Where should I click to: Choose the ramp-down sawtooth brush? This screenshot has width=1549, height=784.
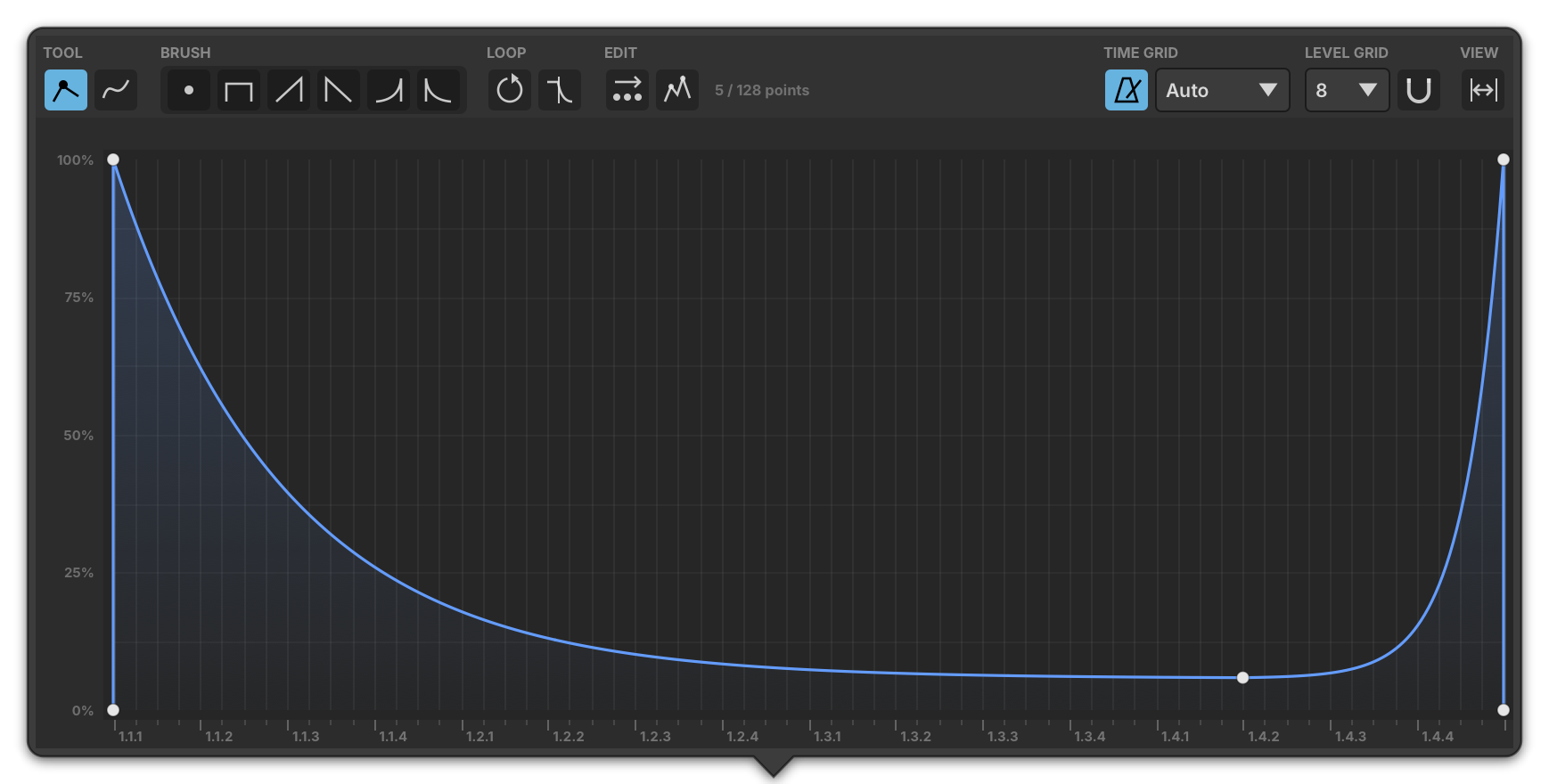pyautogui.click(x=339, y=90)
